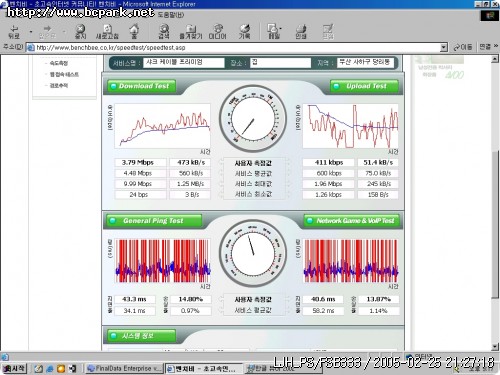Expand the address bar URL dropdown
The image size is (500, 375).
pyautogui.click(x=443, y=48)
